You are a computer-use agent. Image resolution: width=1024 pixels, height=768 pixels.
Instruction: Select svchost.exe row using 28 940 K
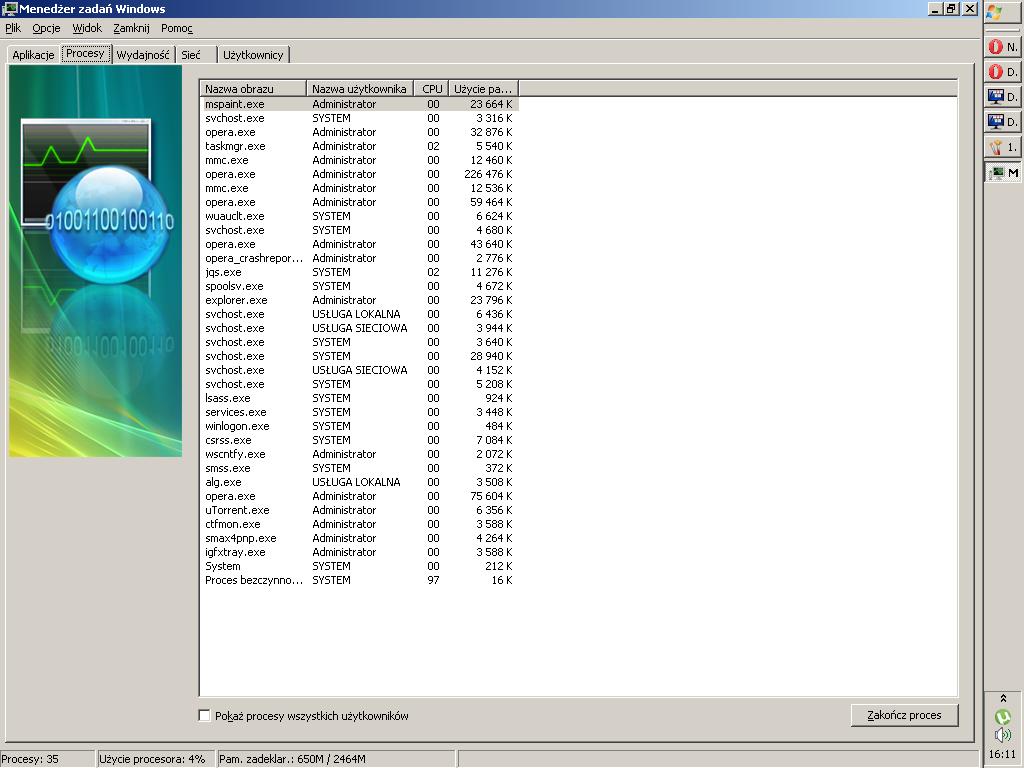[x=359, y=356]
